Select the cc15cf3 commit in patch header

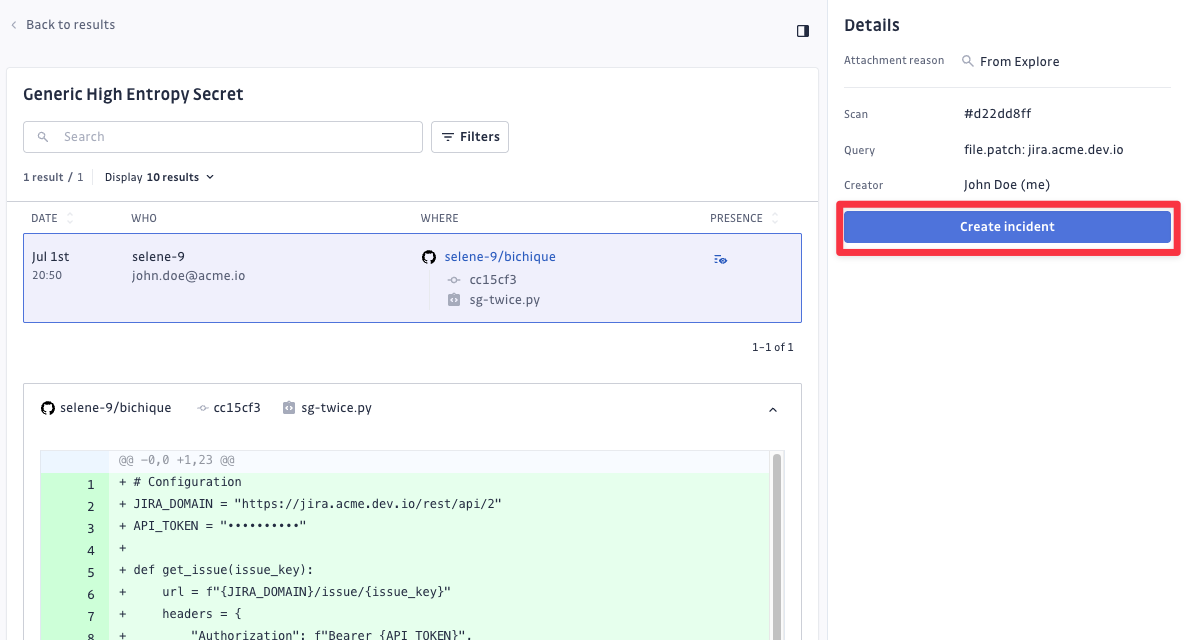point(236,408)
